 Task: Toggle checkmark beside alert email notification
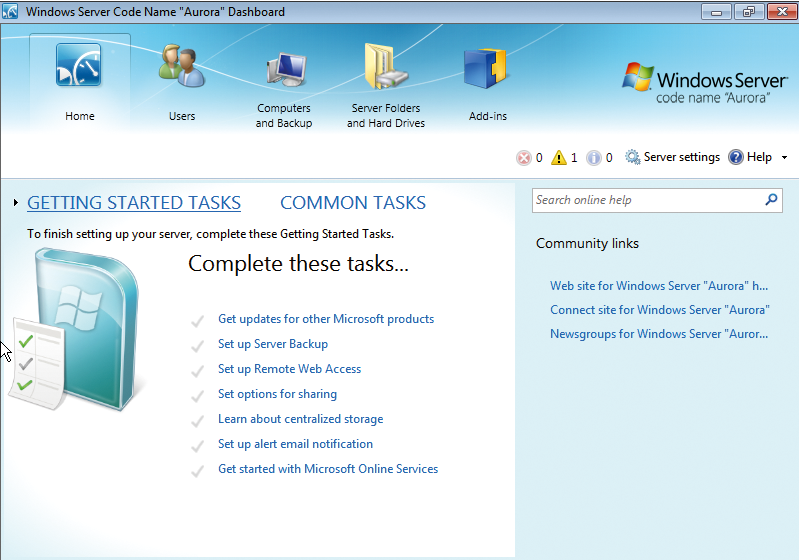(x=197, y=445)
